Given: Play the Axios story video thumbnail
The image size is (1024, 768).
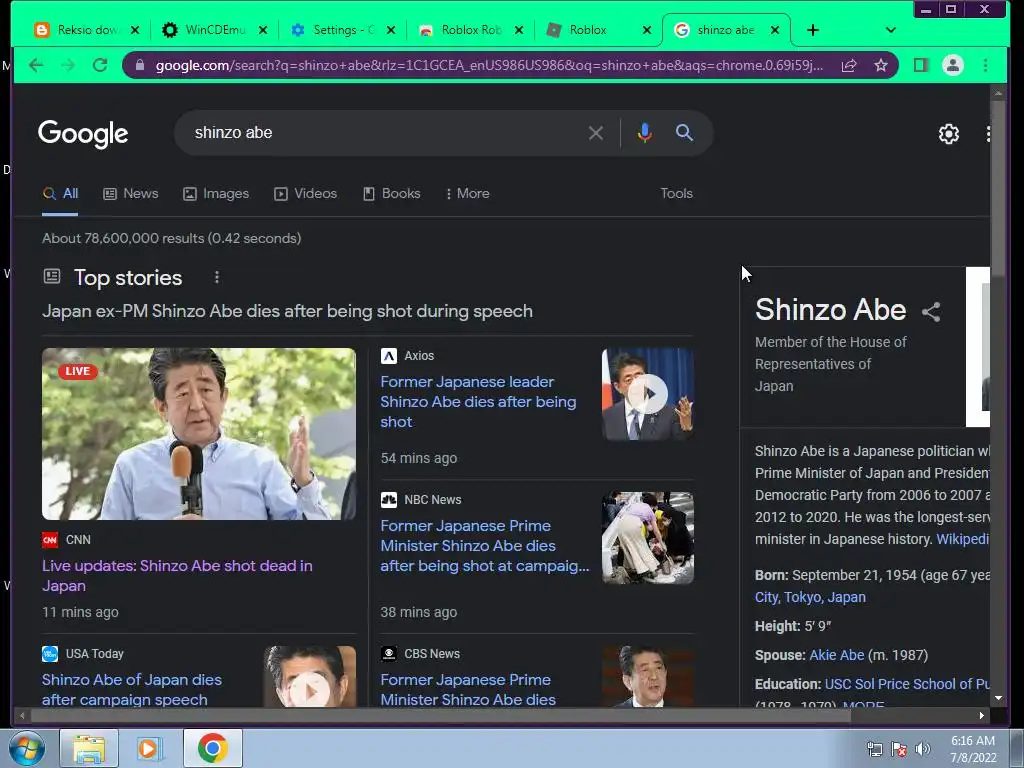Looking at the screenshot, I should point(647,394).
